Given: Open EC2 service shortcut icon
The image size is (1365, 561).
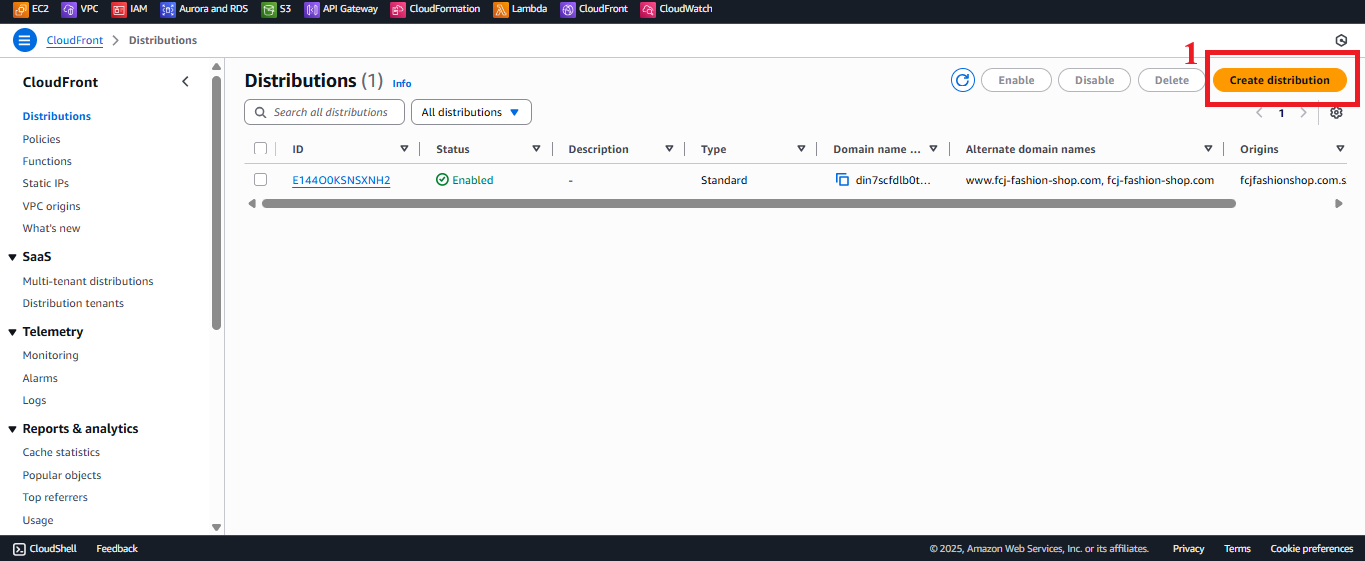Looking at the screenshot, I should pyautogui.click(x=20, y=9).
